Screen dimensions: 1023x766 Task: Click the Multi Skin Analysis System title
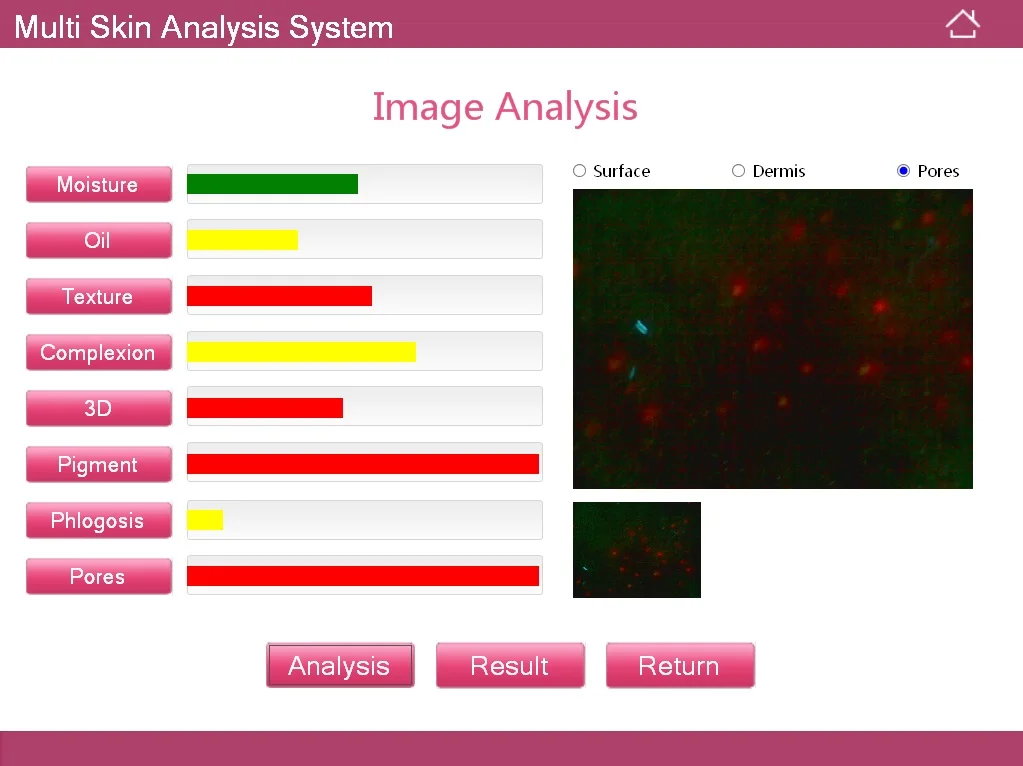tap(204, 27)
